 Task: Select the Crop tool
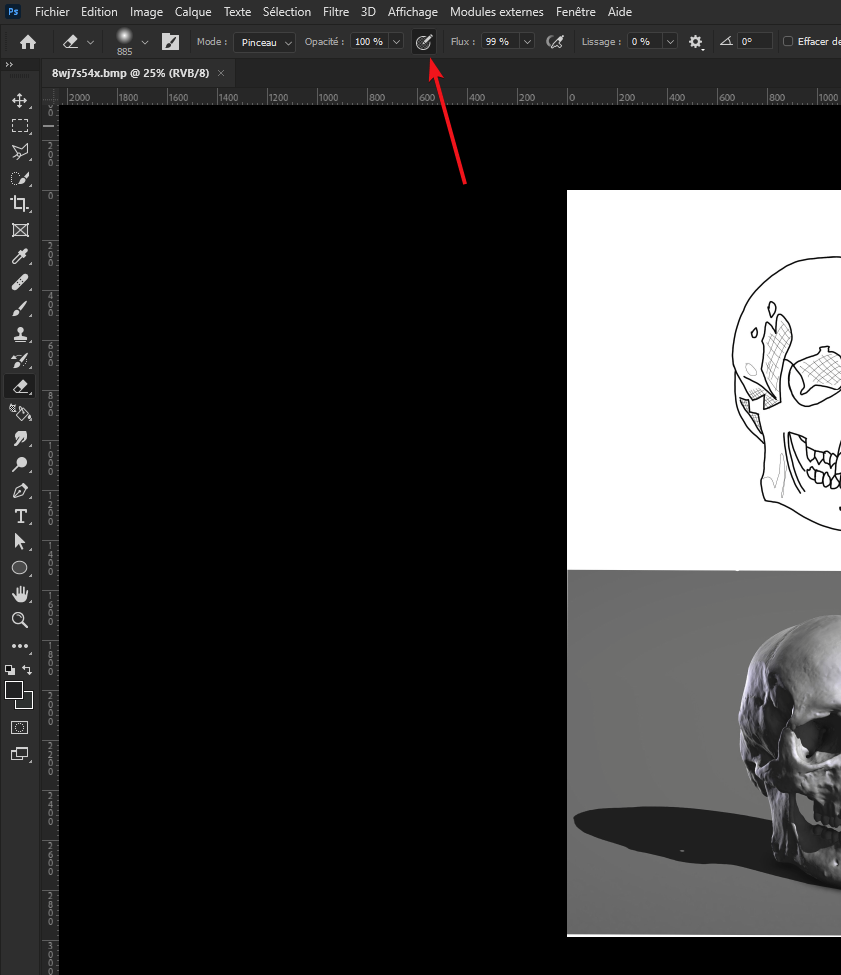[x=19, y=204]
